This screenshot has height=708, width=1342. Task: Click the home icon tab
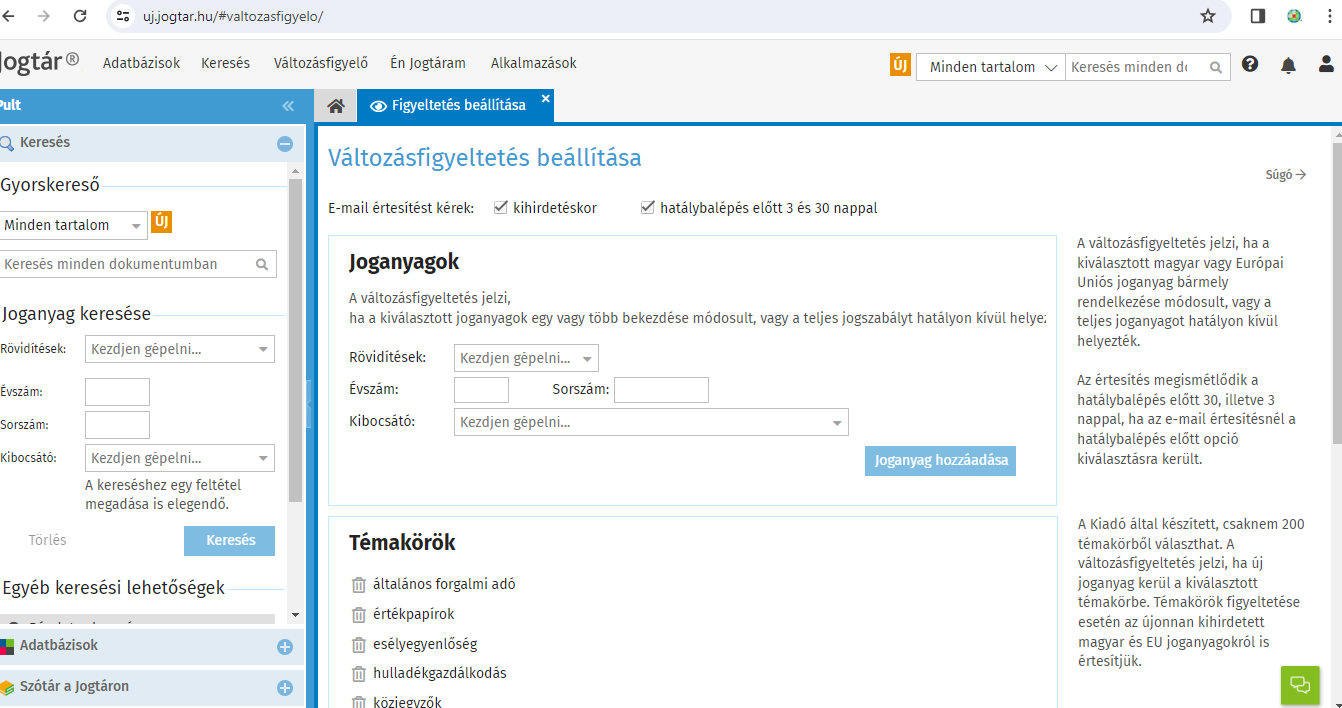tap(336, 106)
